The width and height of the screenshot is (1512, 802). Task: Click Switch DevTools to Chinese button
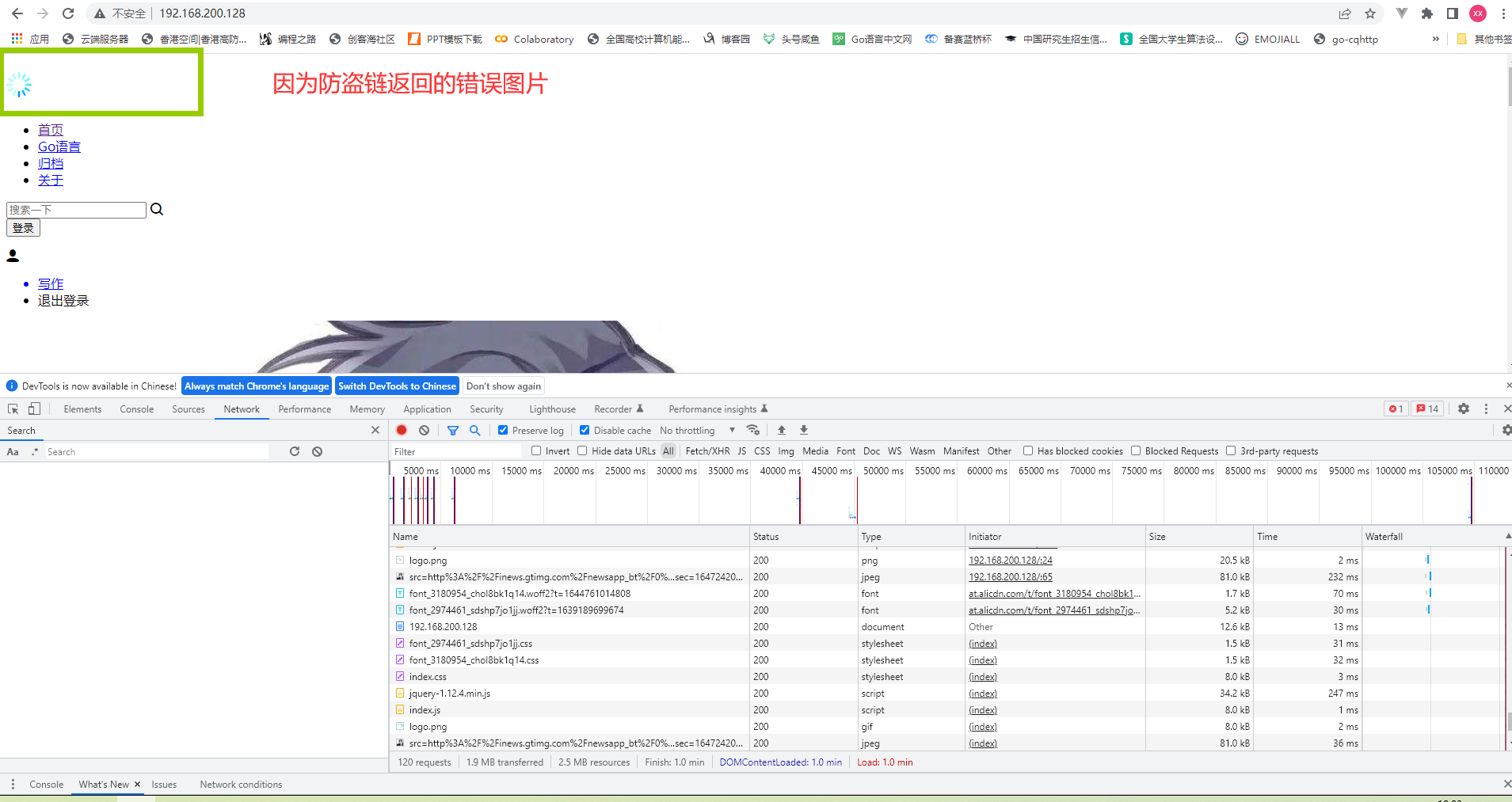(x=397, y=386)
